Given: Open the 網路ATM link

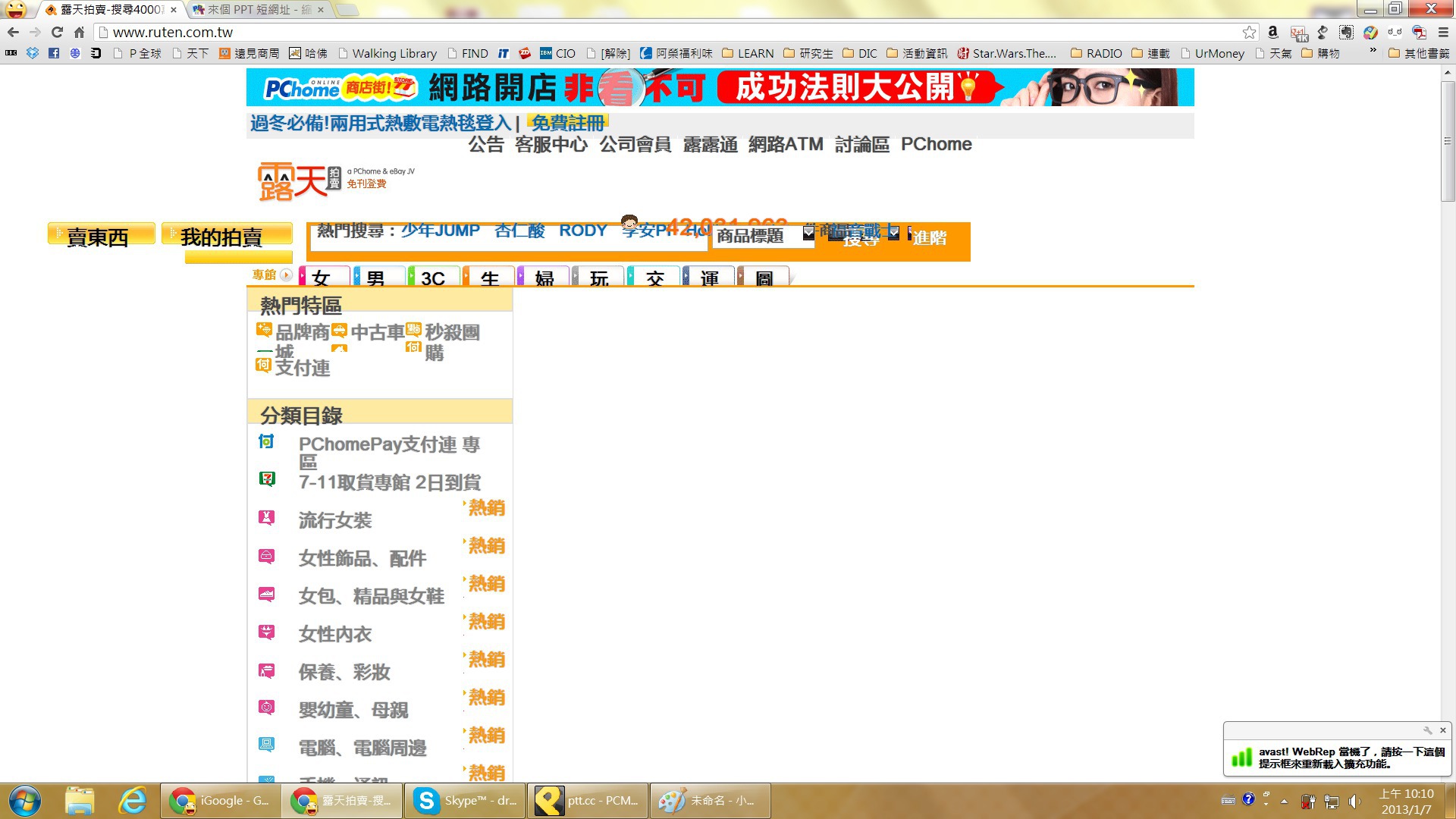Looking at the screenshot, I should pos(786,144).
